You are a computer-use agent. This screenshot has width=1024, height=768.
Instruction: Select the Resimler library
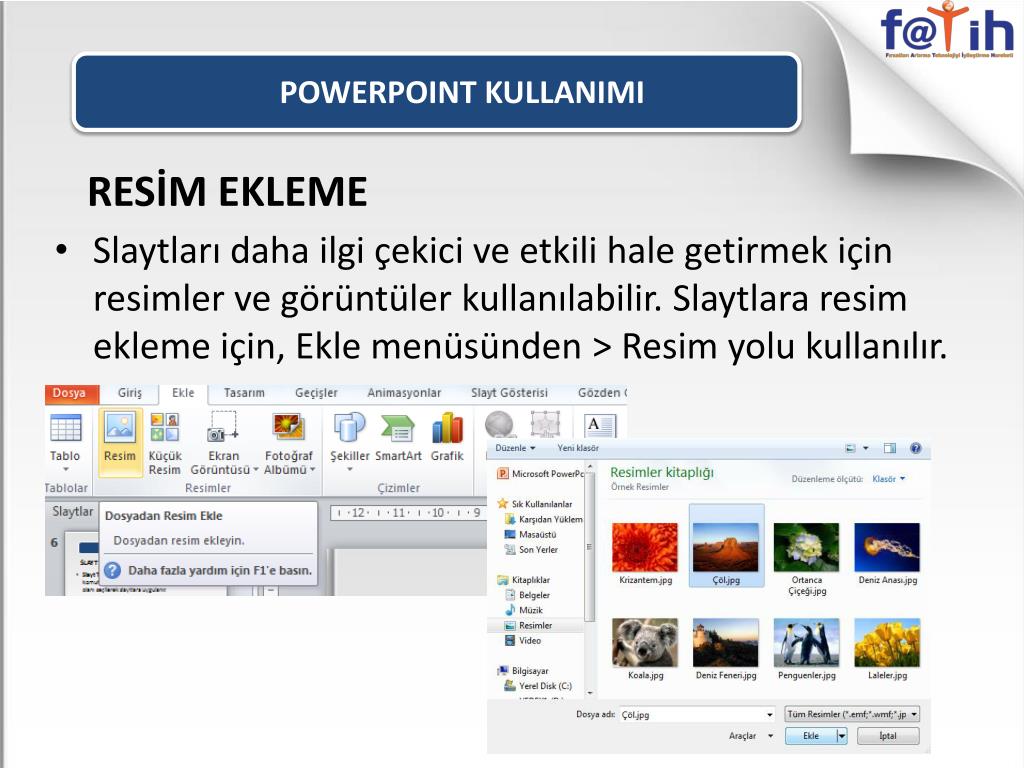click(x=528, y=626)
